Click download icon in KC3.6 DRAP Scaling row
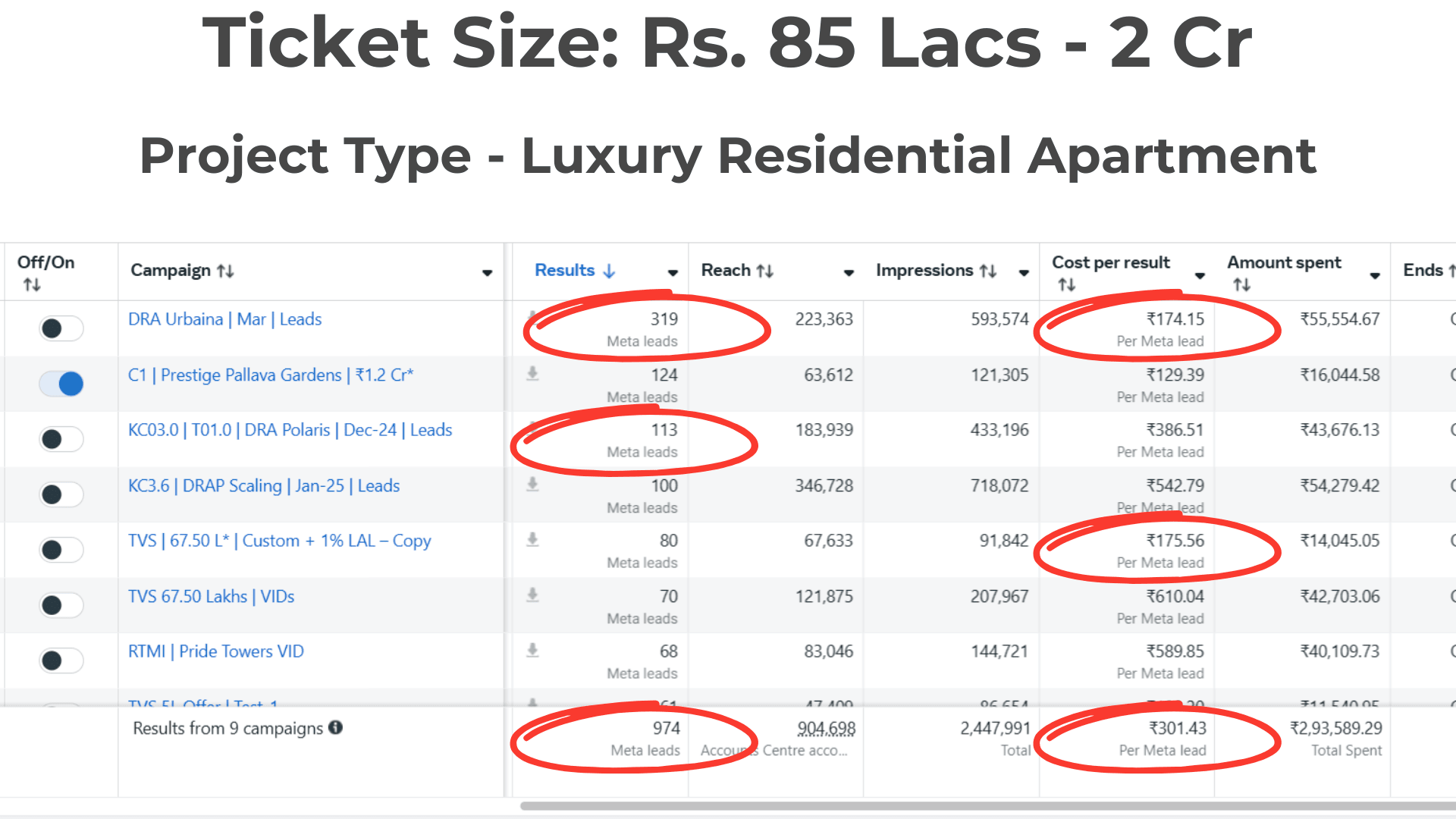Viewport: 1456px width, 819px height. (x=533, y=484)
